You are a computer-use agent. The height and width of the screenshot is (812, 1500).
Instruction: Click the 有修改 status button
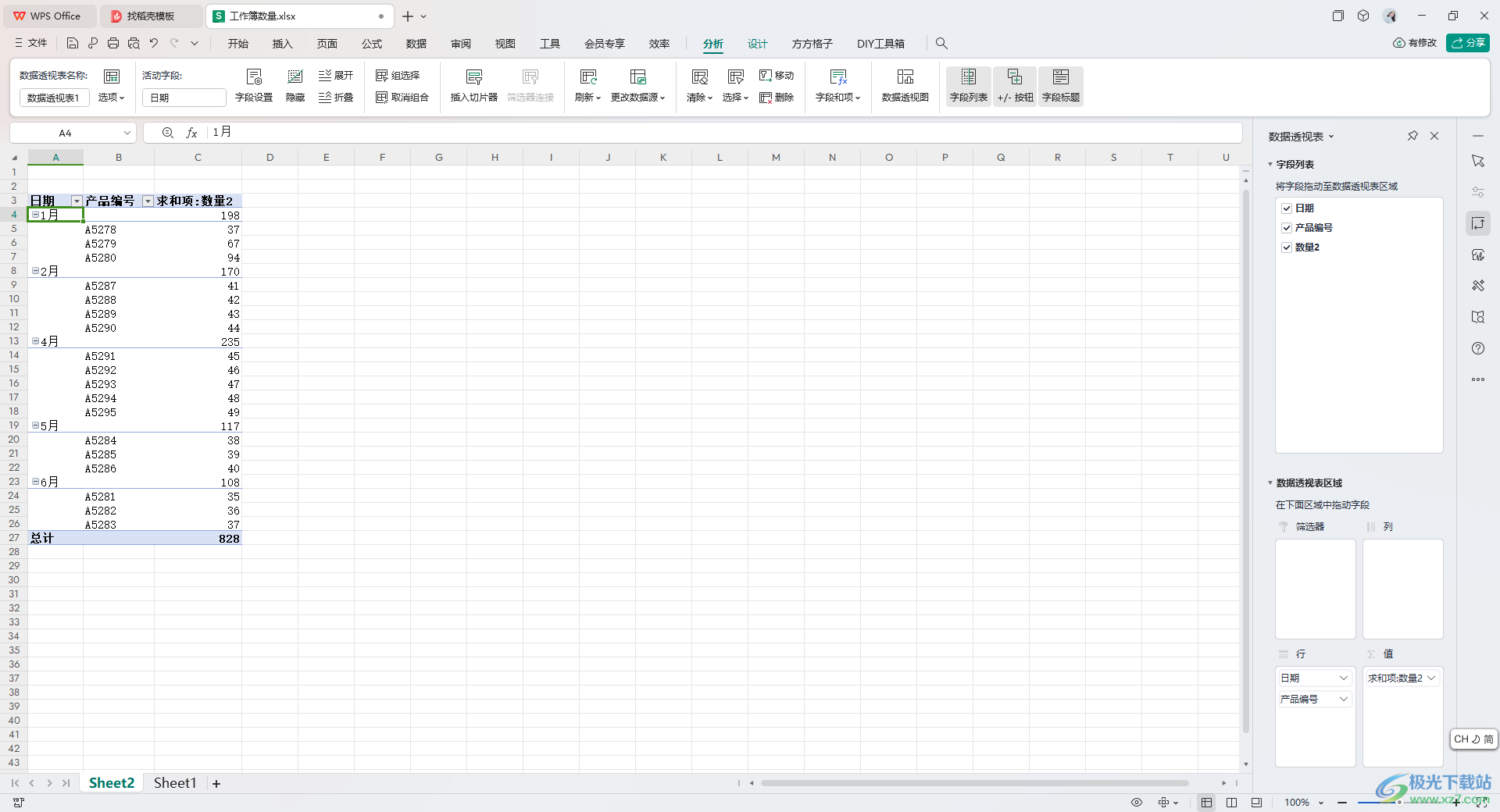[1415, 43]
